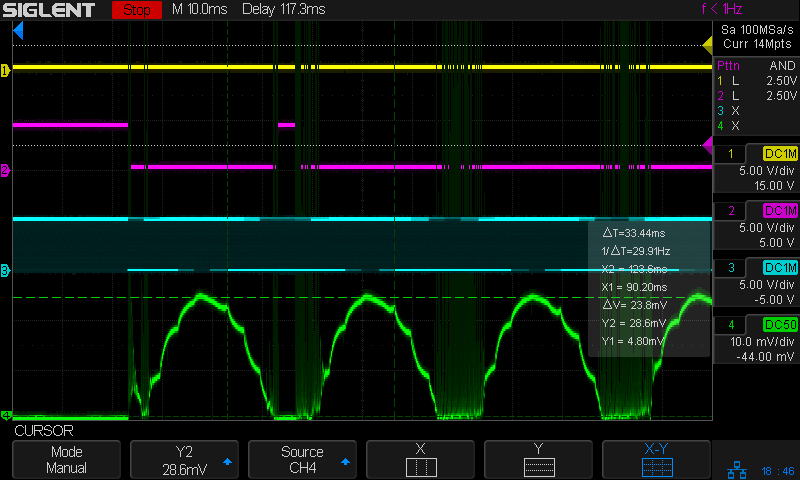Click the ΔT=33.44ms cursor readout
The height and width of the screenshot is (480, 800).
click(634, 233)
